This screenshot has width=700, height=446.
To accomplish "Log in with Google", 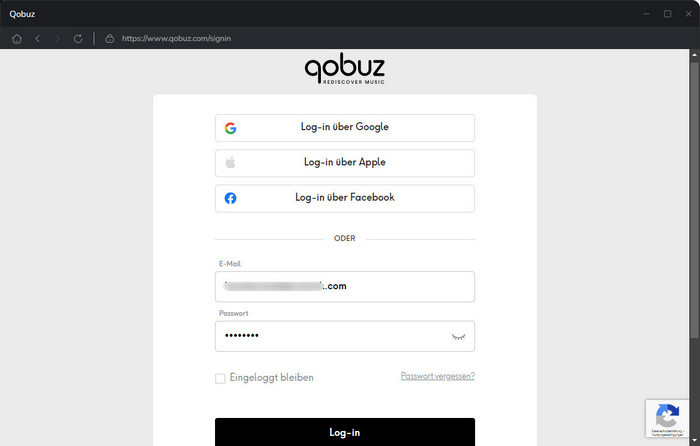I will (345, 128).
